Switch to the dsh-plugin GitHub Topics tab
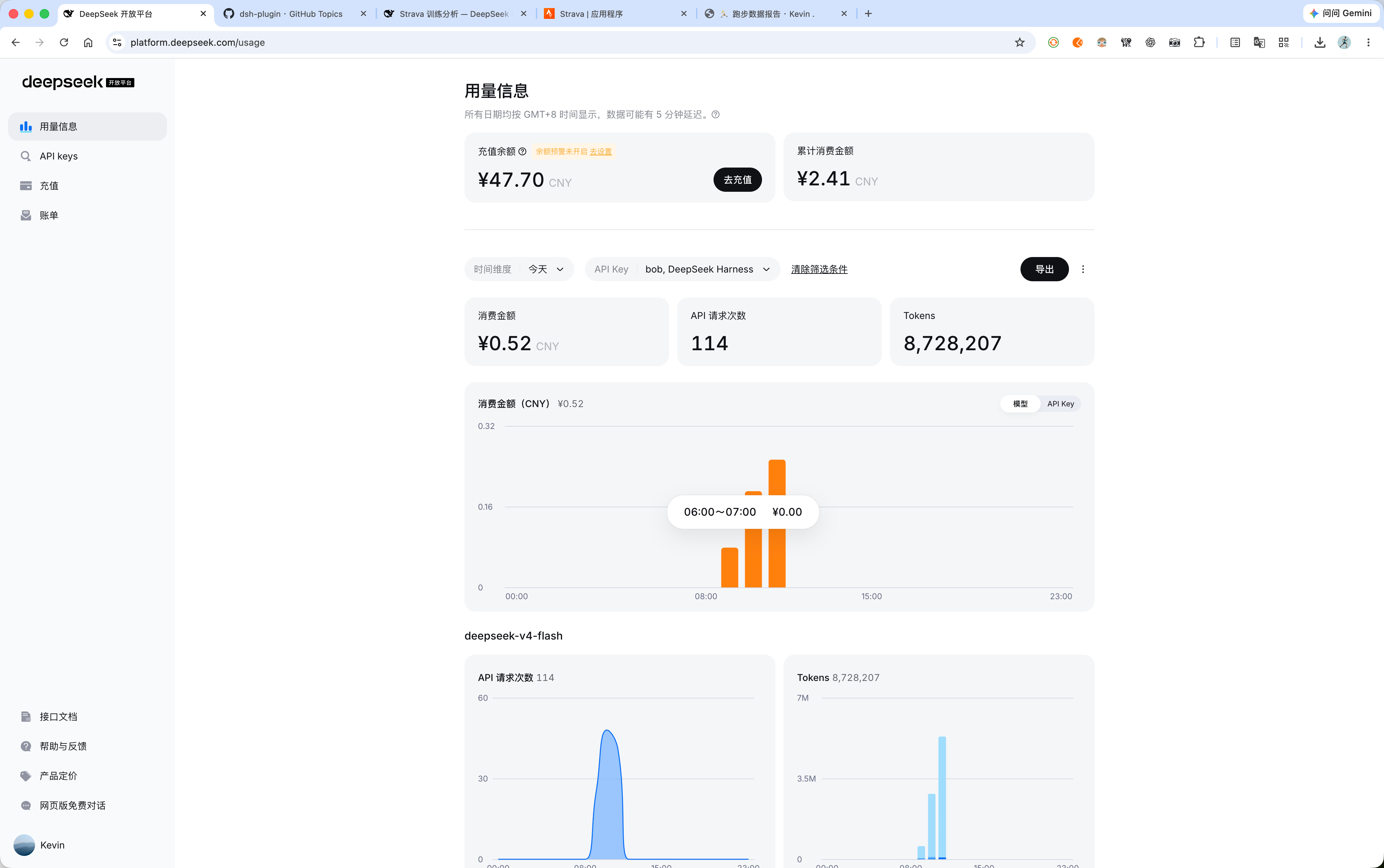 coord(290,14)
